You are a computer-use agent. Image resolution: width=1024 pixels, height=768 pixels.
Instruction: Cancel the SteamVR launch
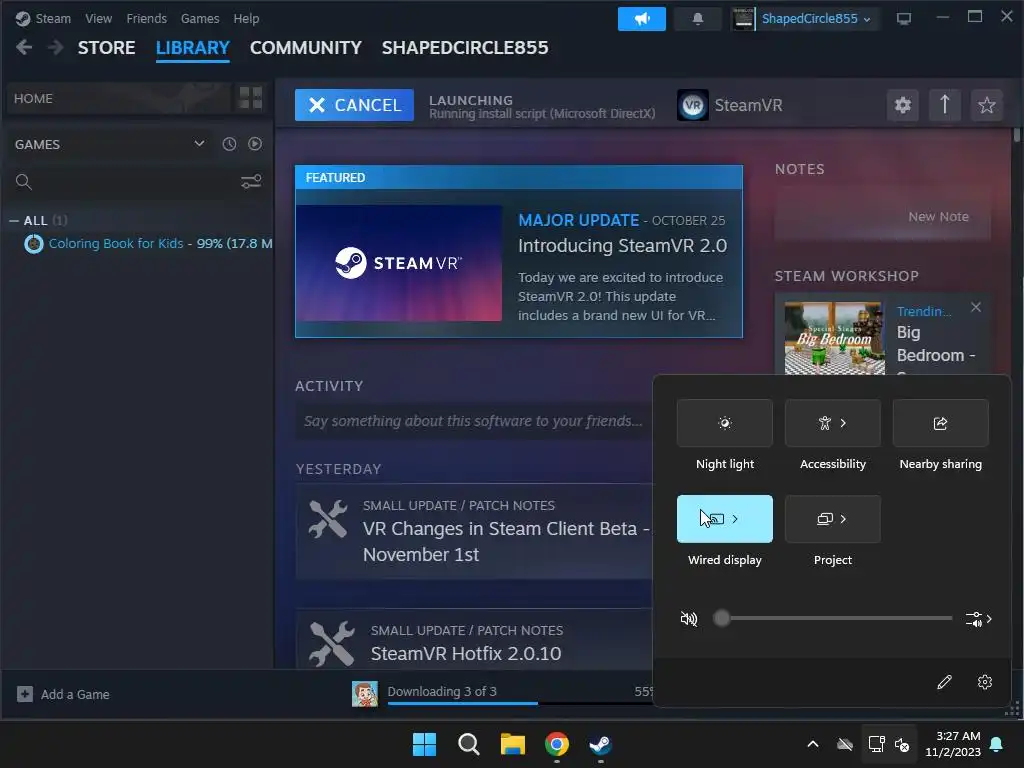[x=354, y=105]
